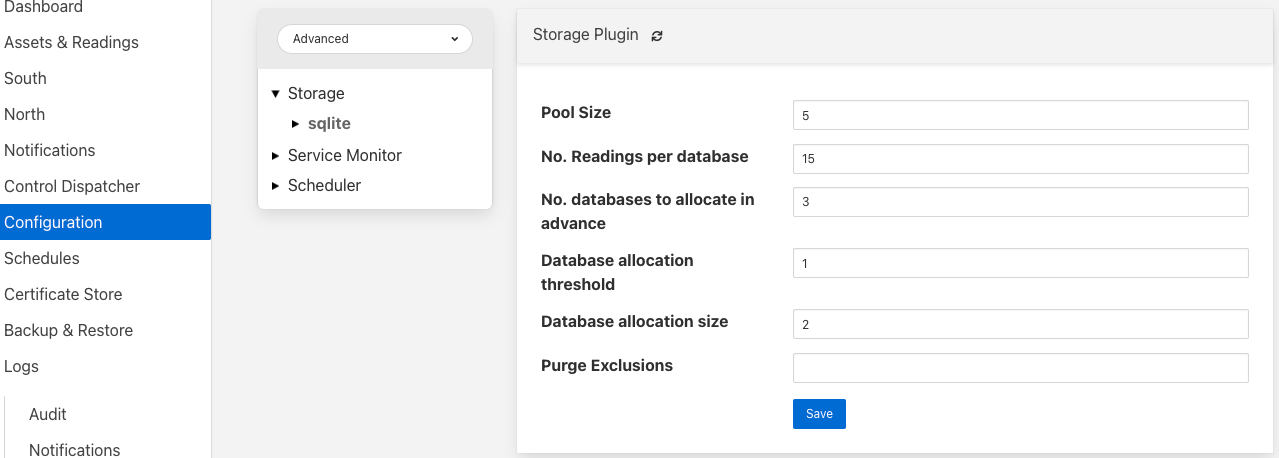1279x458 pixels.
Task: Open the North menu item
Action: (25, 114)
